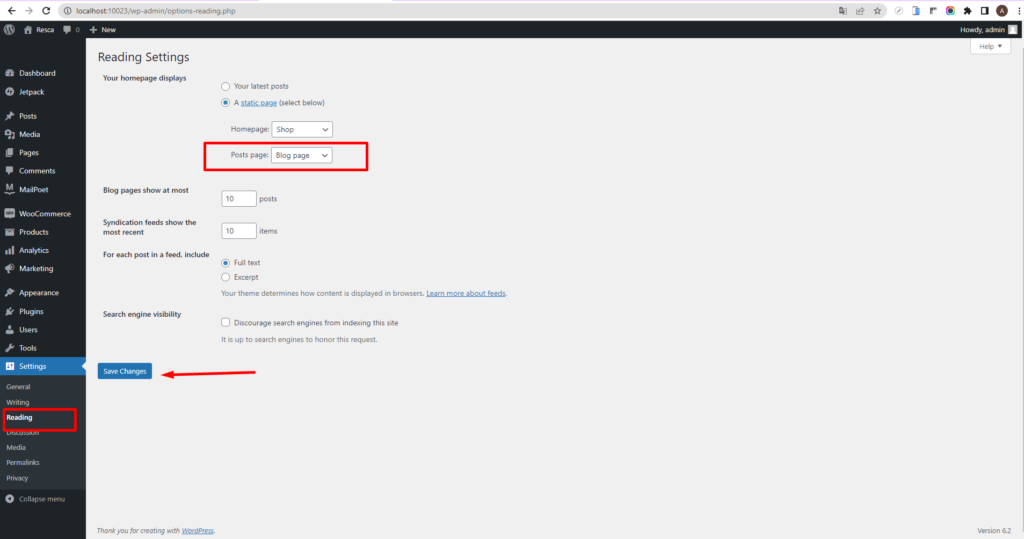
Task: Click the WordPress logo in admin bar
Action: coord(9,29)
